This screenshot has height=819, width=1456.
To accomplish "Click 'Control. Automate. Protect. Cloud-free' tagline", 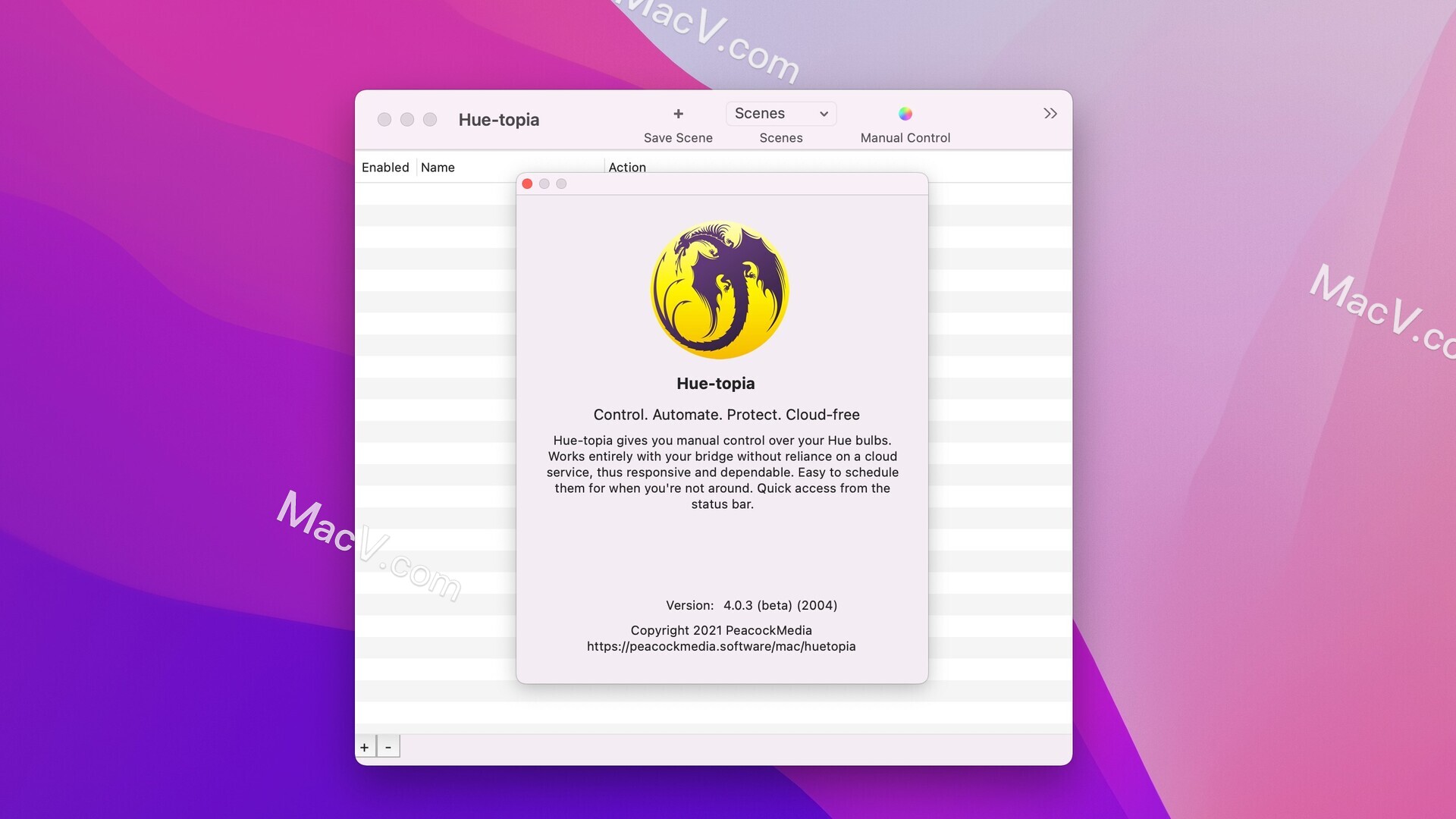I will [x=726, y=415].
